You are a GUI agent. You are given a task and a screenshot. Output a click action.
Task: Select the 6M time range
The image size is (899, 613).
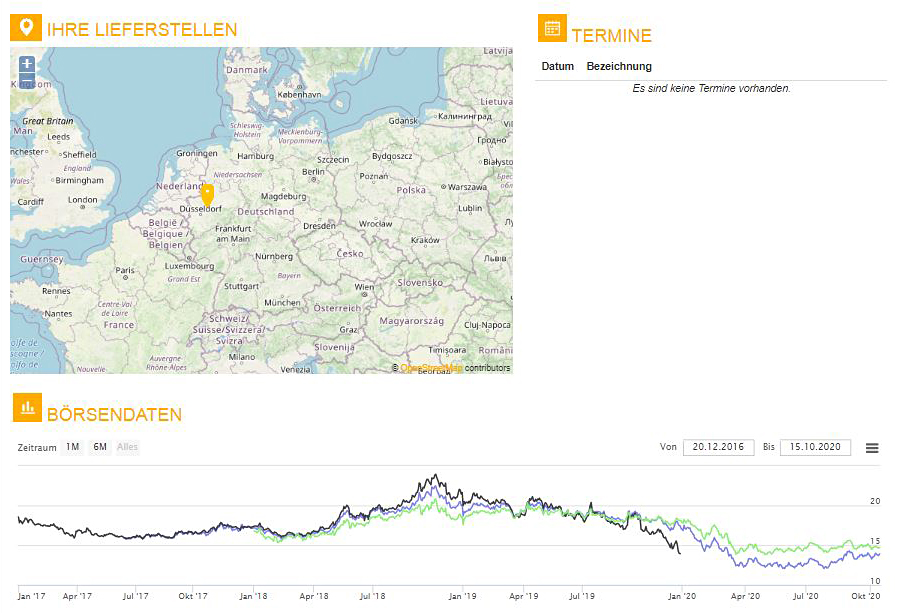click(x=100, y=447)
